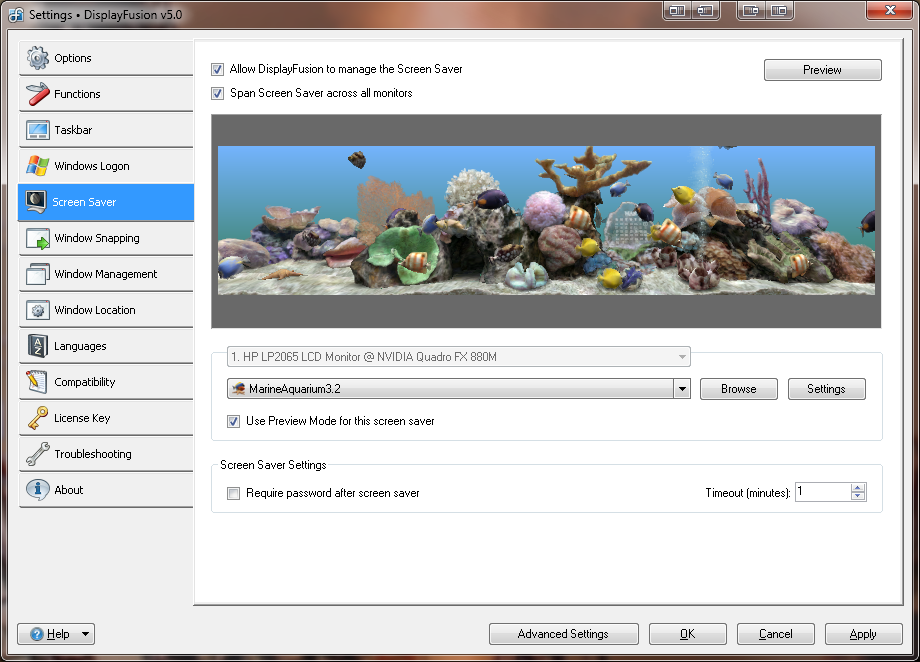
Task: Open About via the info icon
Action: [38, 490]
